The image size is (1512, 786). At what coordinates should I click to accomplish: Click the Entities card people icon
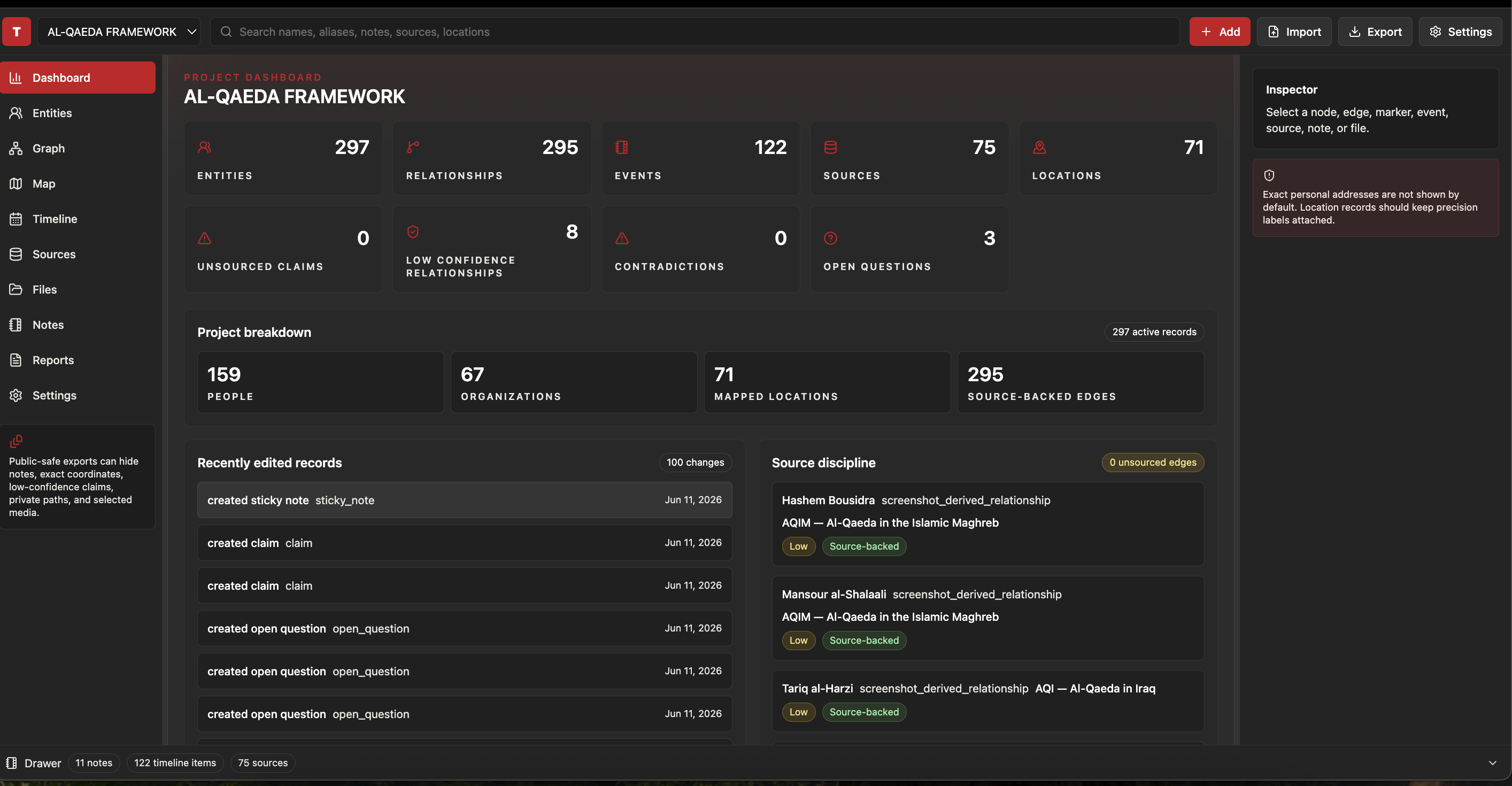[204, 148]
